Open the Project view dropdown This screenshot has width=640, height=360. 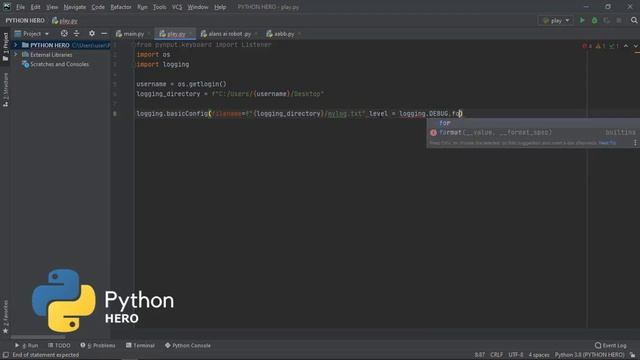32,33
